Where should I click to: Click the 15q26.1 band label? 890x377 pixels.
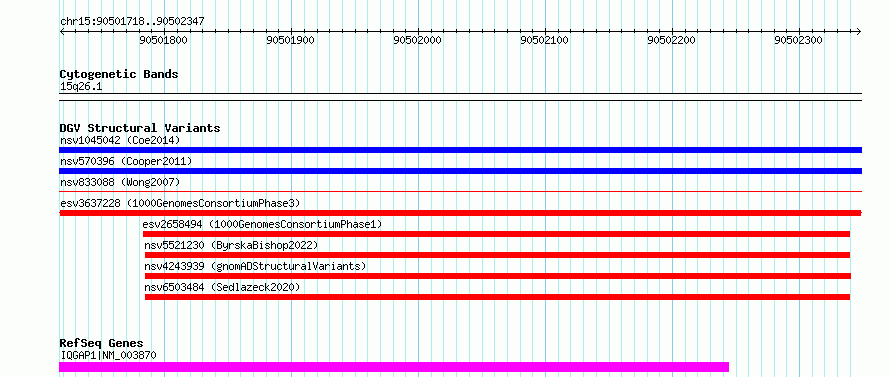click(81, 87)
